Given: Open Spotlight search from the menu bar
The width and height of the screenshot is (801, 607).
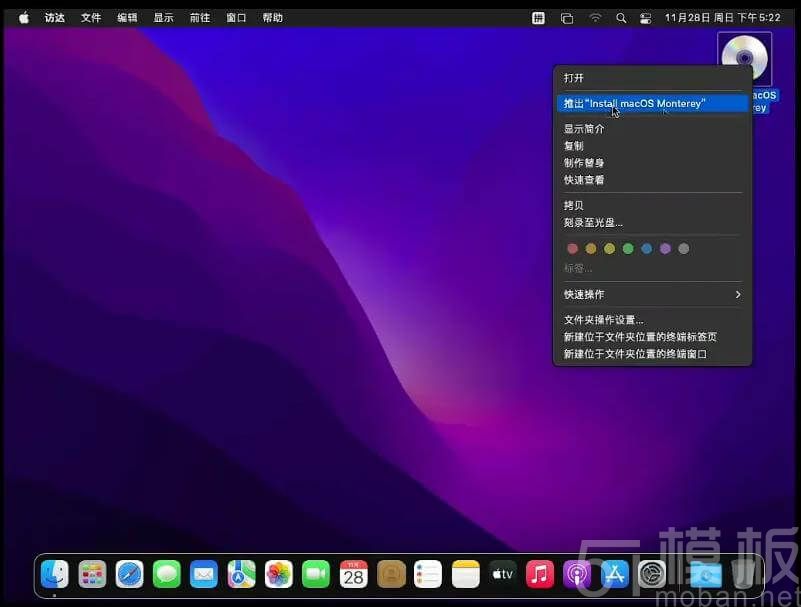Looking at the screenshot, I should click(x=621, y=17).
